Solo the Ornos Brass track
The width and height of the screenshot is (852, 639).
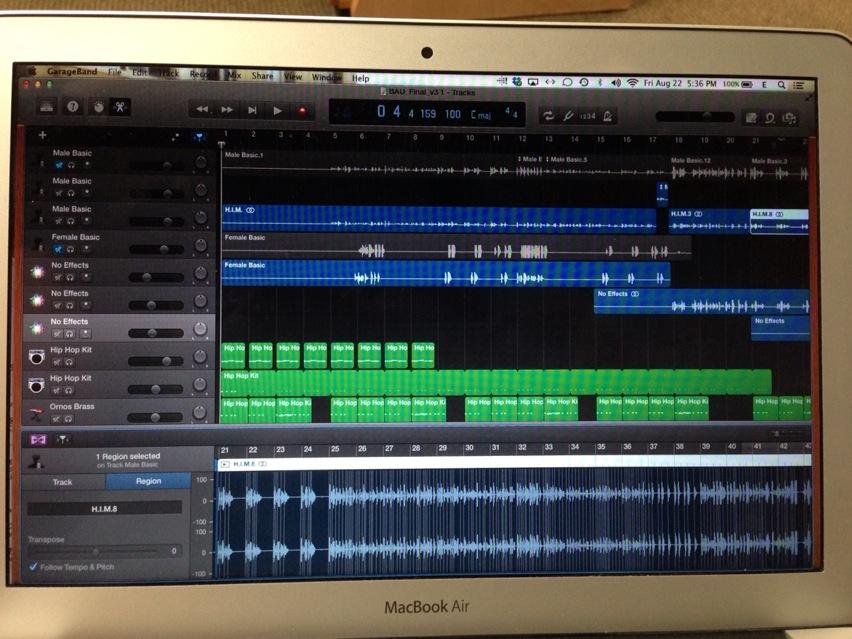[68, 419]
